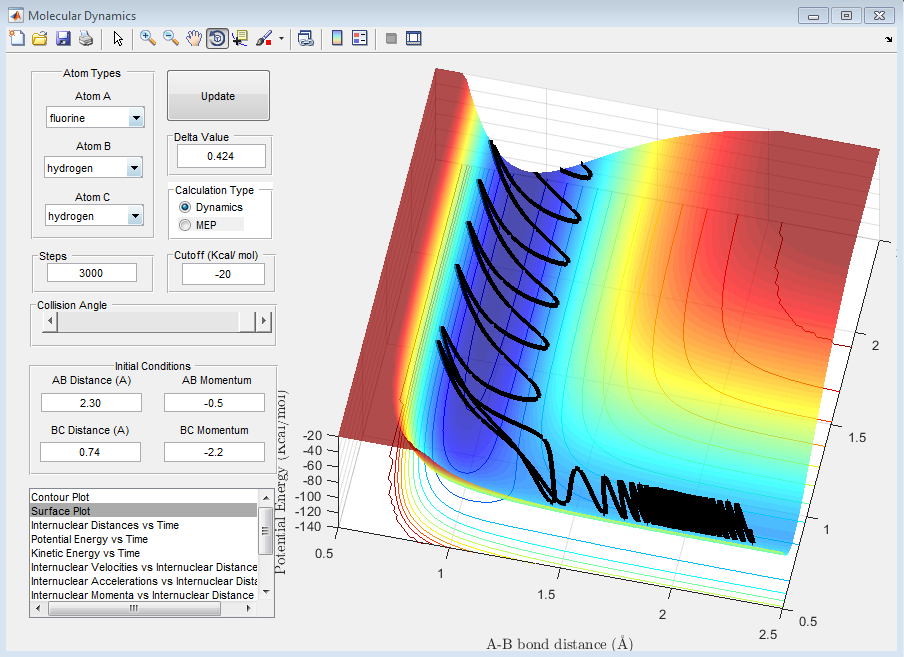The height and width of the screenshot is (657, 904).
Task: Open the Atom B hydrogen dropdown
Action: coord(135,169)
